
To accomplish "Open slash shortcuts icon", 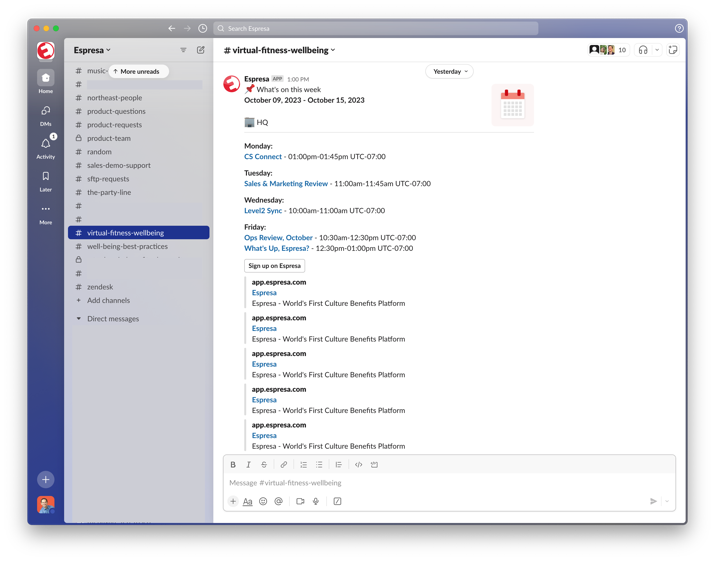I will (337, 501).
